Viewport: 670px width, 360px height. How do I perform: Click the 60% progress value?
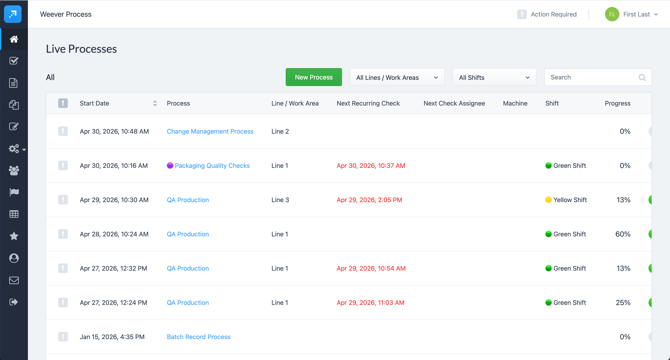click(623, 234)
